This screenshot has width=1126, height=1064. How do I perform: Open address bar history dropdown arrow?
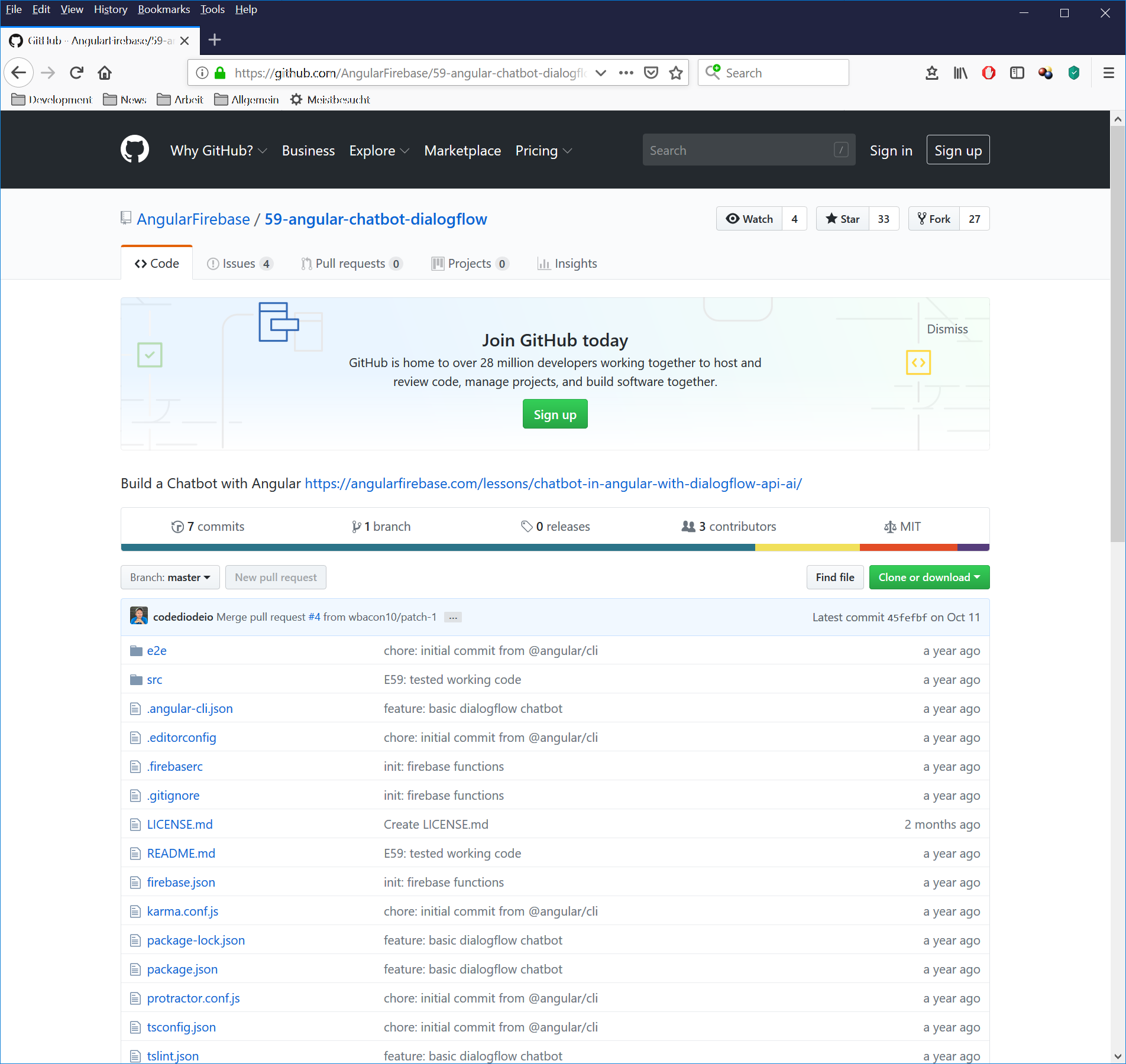point(601,73)
